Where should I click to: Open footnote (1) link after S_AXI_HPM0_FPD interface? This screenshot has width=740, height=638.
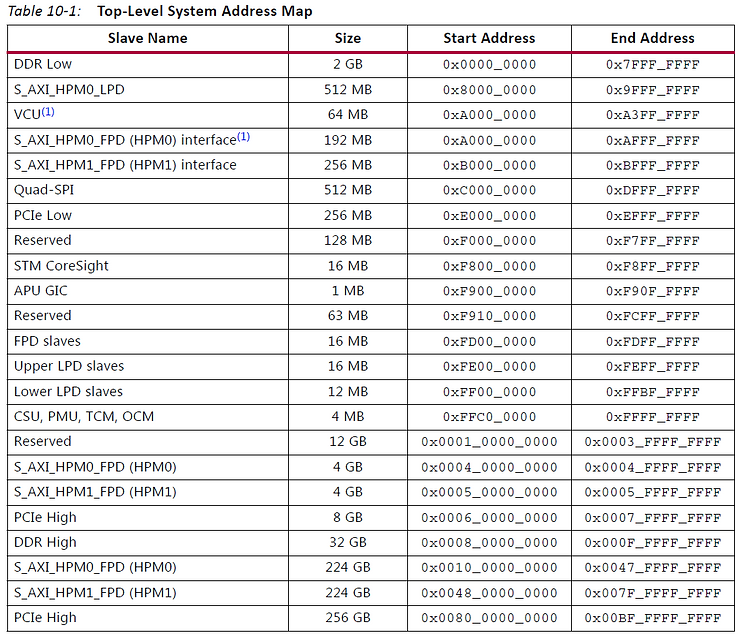[x=243, y=137]
